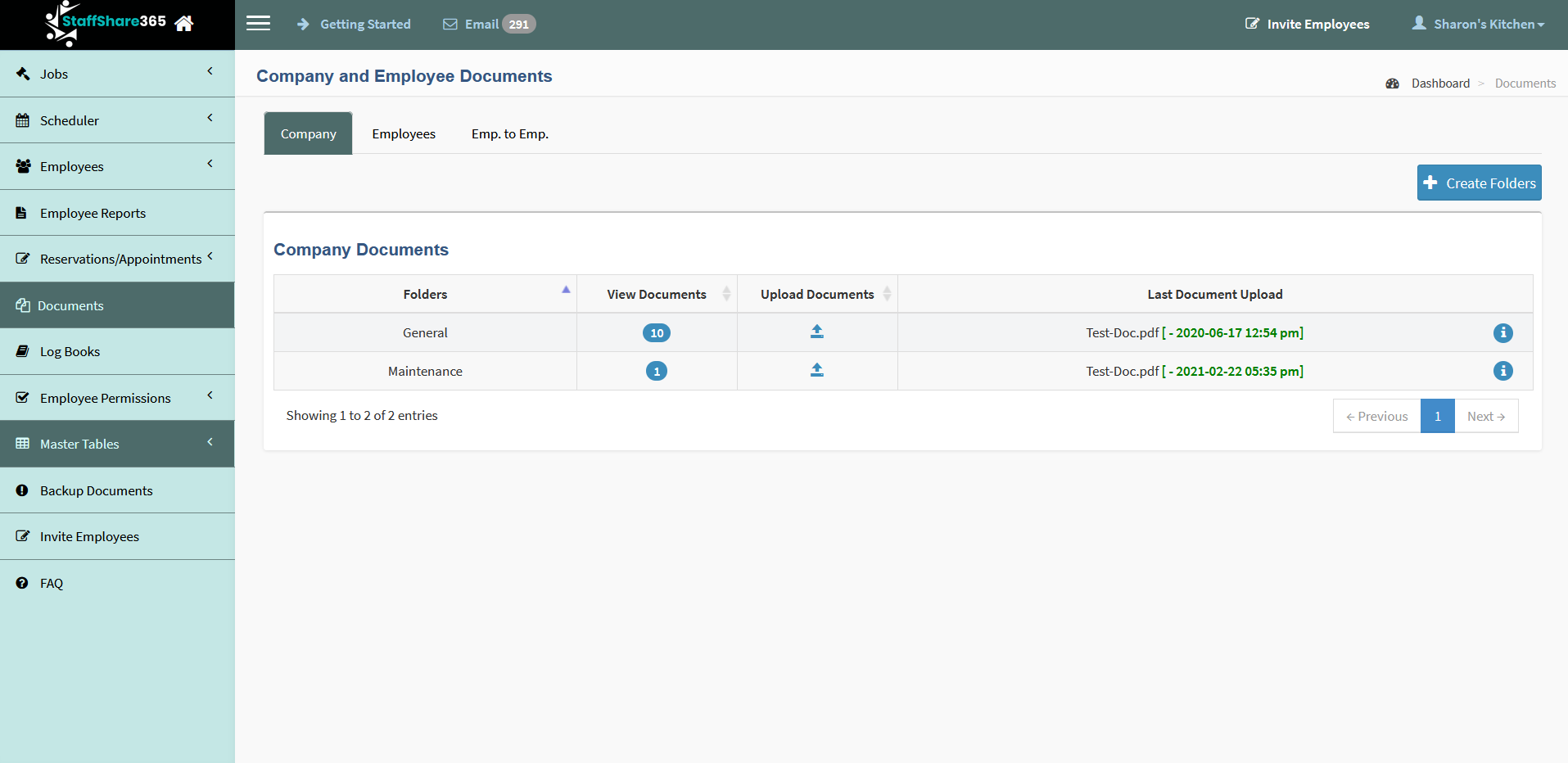
Task: Go to Dashboard via breadcrumb link
Action: [1439, 84]
